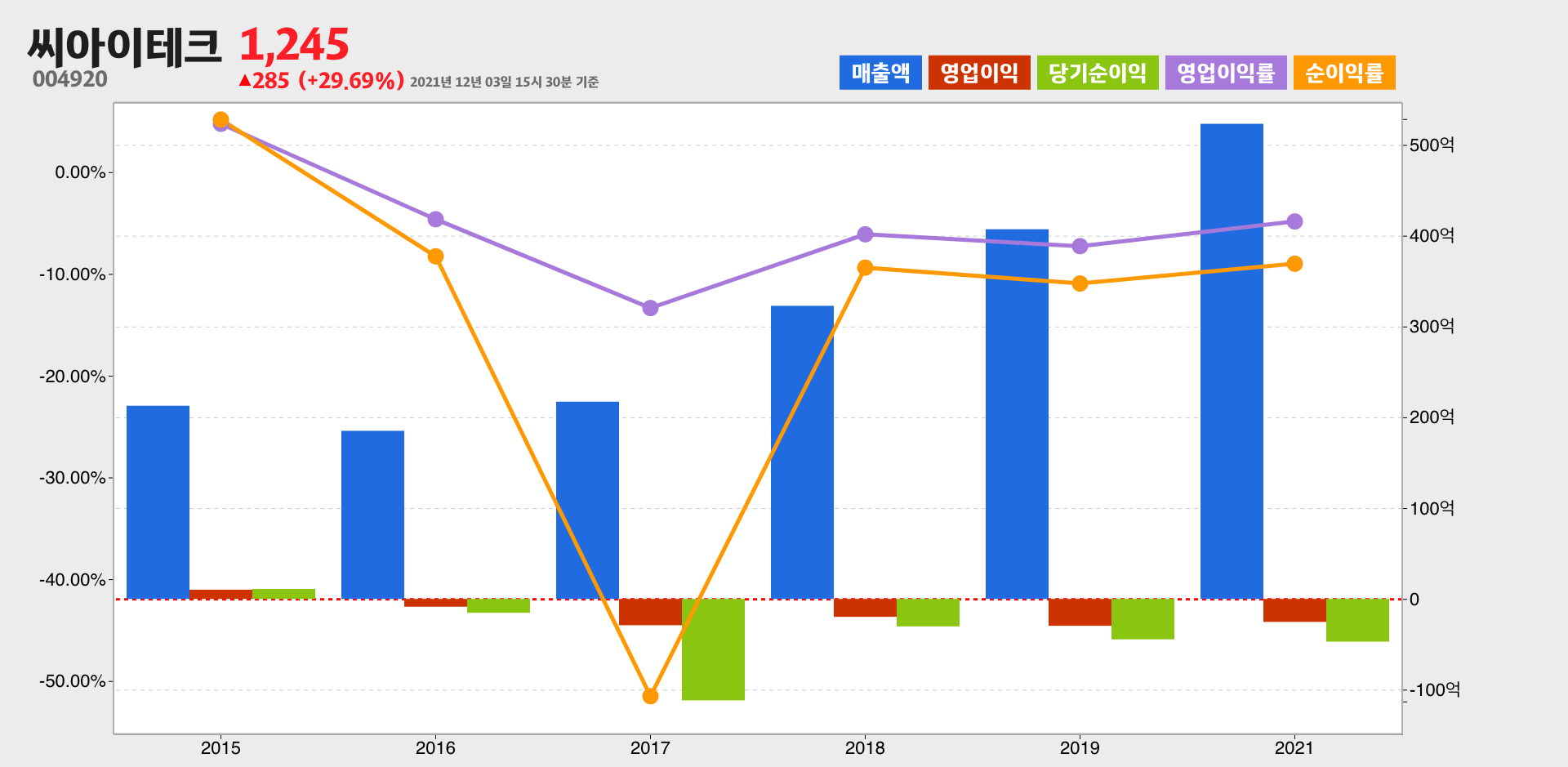
Task: Click the 씨아이테크 company title
Action: 124,46
